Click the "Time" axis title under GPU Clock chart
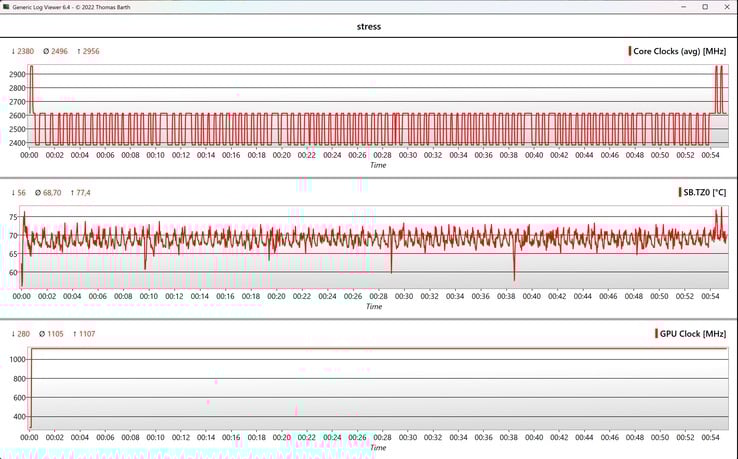The image size is (738, 459). pos(378,448)
